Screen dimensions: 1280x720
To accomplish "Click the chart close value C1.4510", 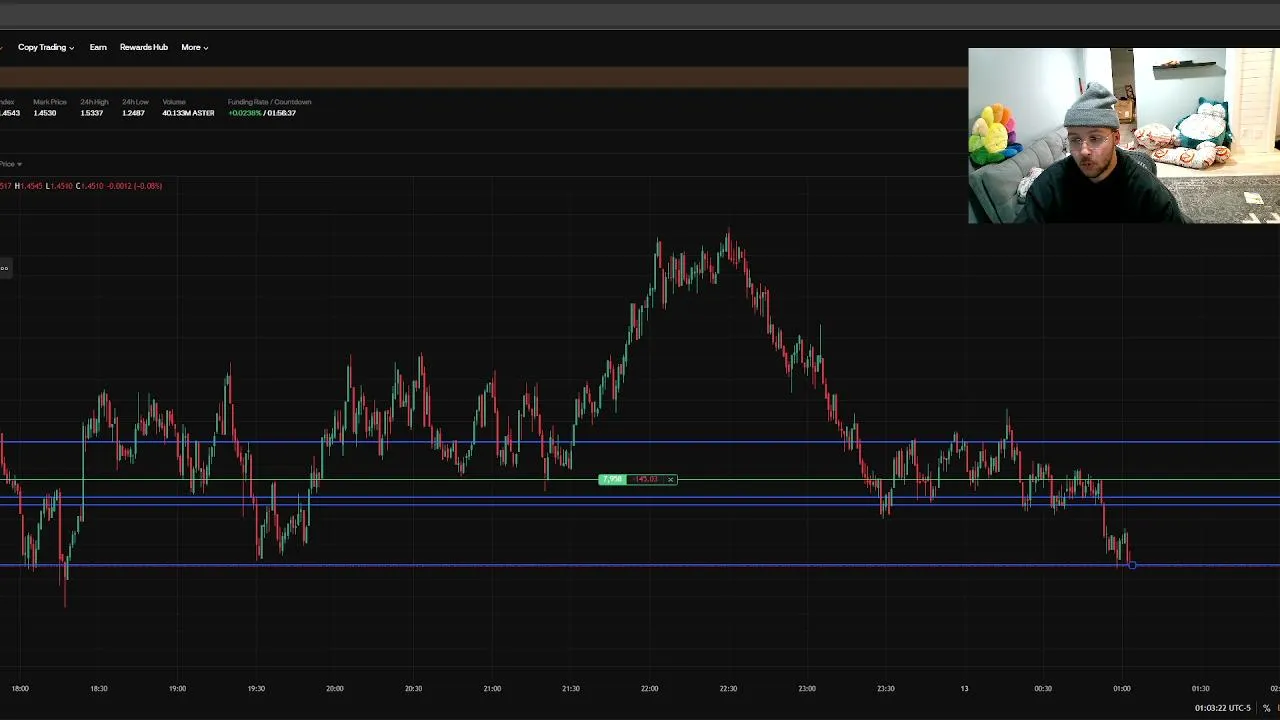I will pyautogui.click(x=92, y=186).
